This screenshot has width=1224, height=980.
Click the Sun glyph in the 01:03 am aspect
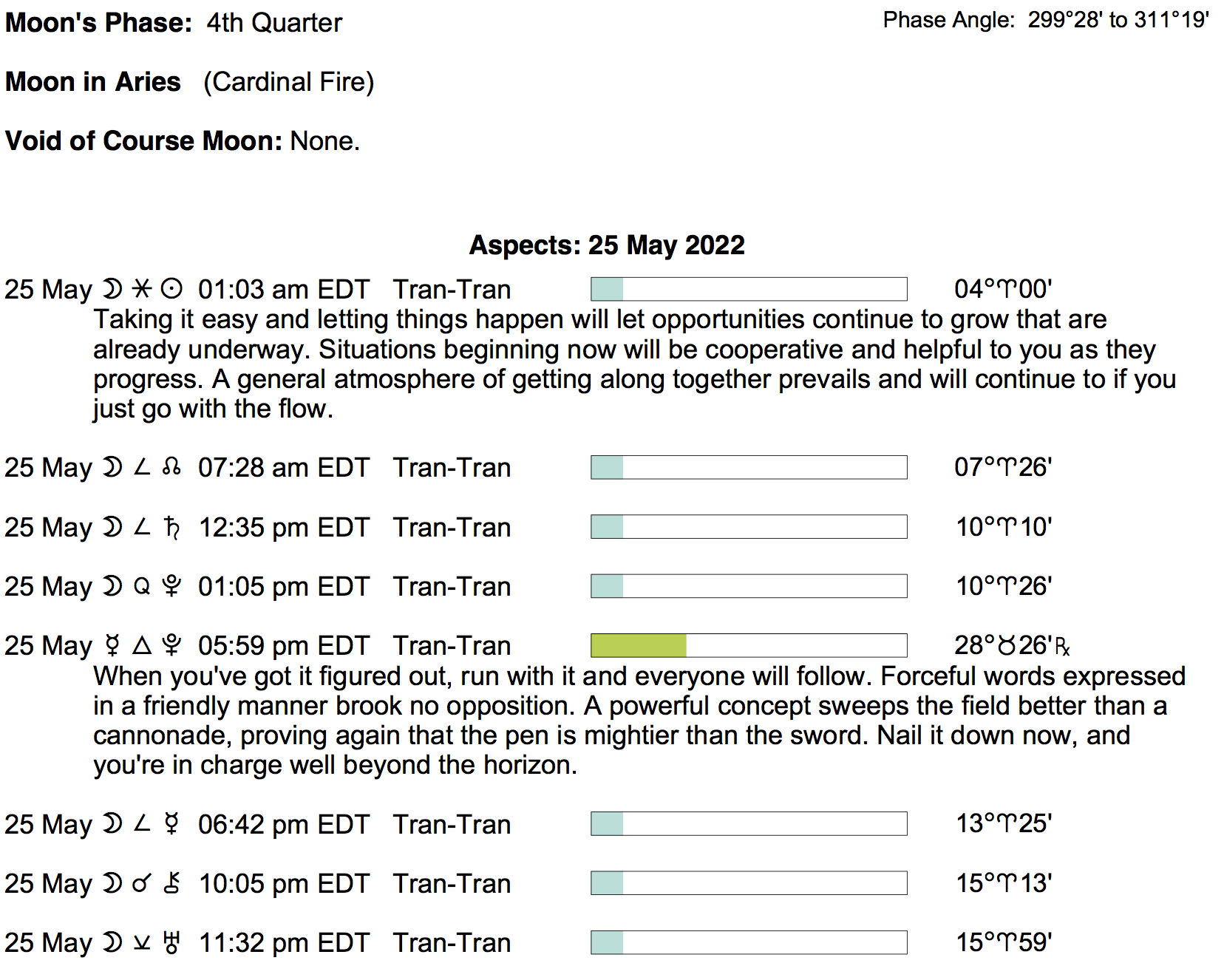171,288
